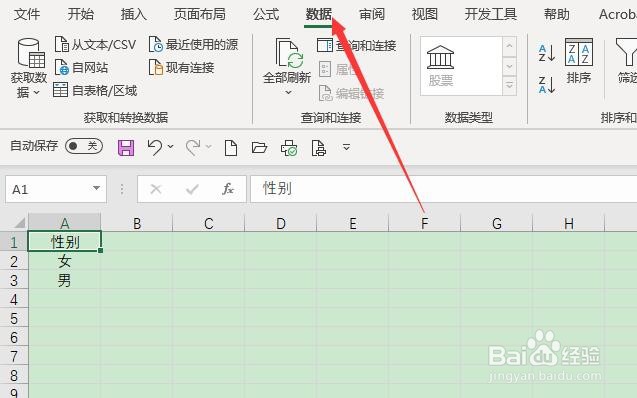
Task: Open the 获取数据 (Get Data) menu
Action: pos(28,68)
